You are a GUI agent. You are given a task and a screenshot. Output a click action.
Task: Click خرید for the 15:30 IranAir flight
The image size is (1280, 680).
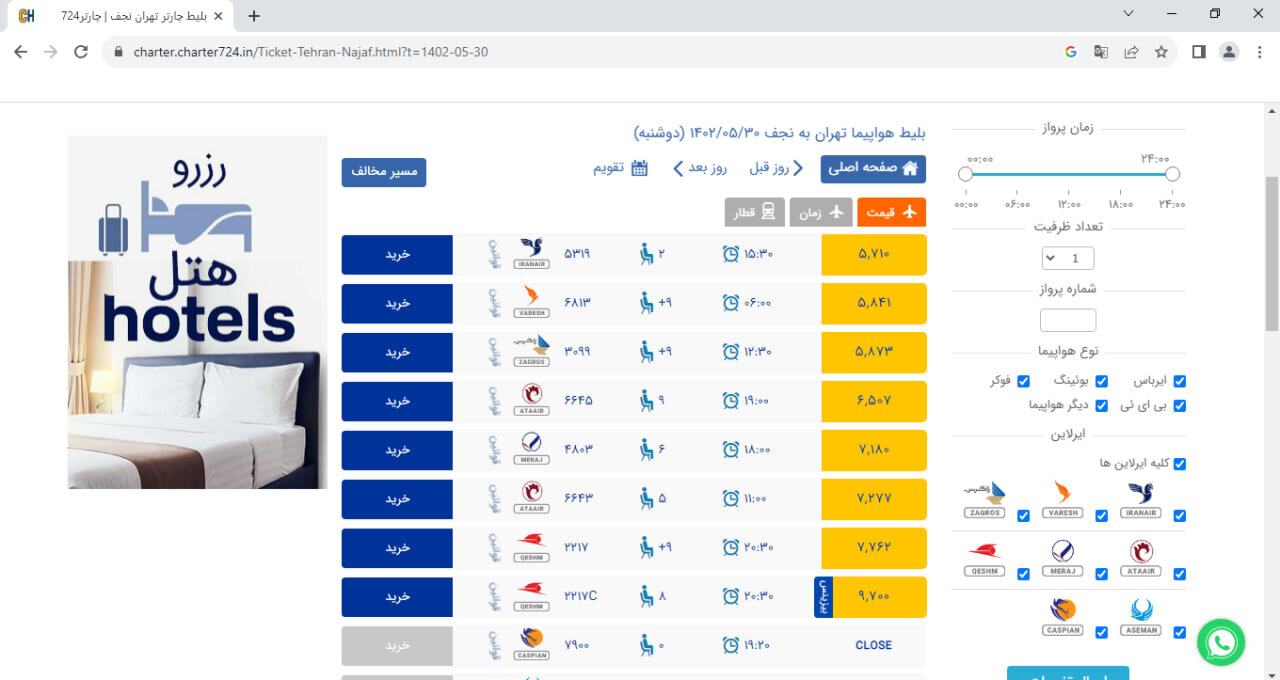tap(397, 255)
